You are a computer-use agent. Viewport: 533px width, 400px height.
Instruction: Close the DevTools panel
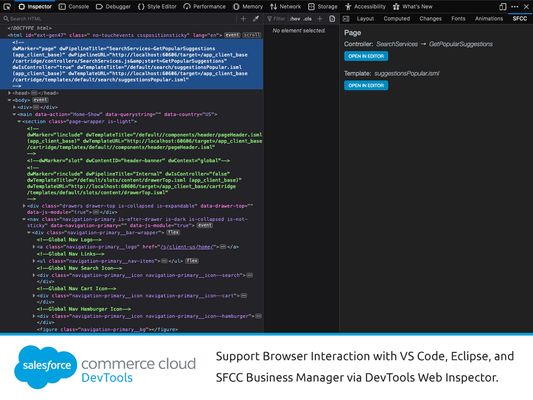[x=526, y=6]
